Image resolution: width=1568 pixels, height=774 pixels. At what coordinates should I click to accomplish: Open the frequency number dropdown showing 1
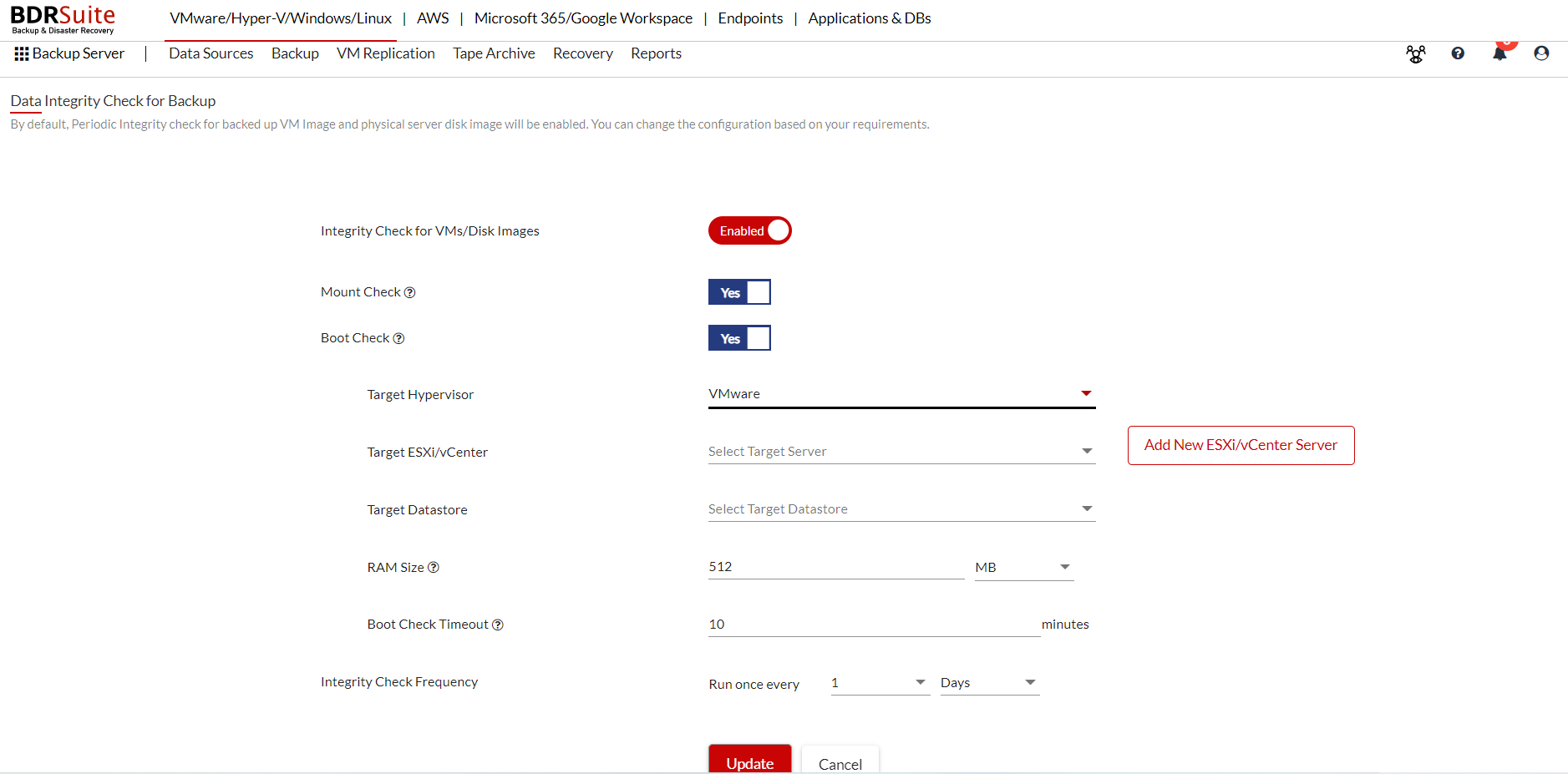tap(880, 683)
